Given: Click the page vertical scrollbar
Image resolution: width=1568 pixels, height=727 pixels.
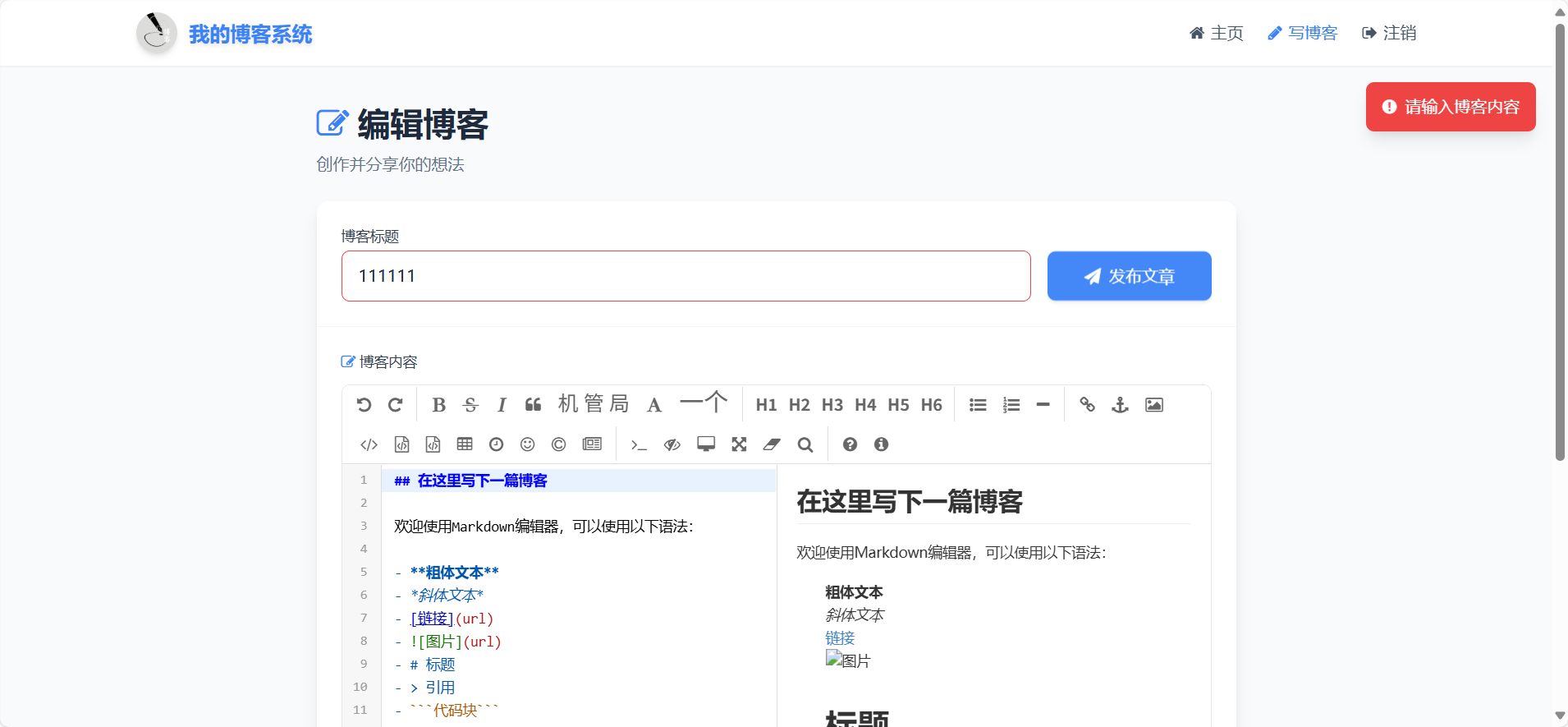Looking at the screenshot, I should click(1560, 242).
